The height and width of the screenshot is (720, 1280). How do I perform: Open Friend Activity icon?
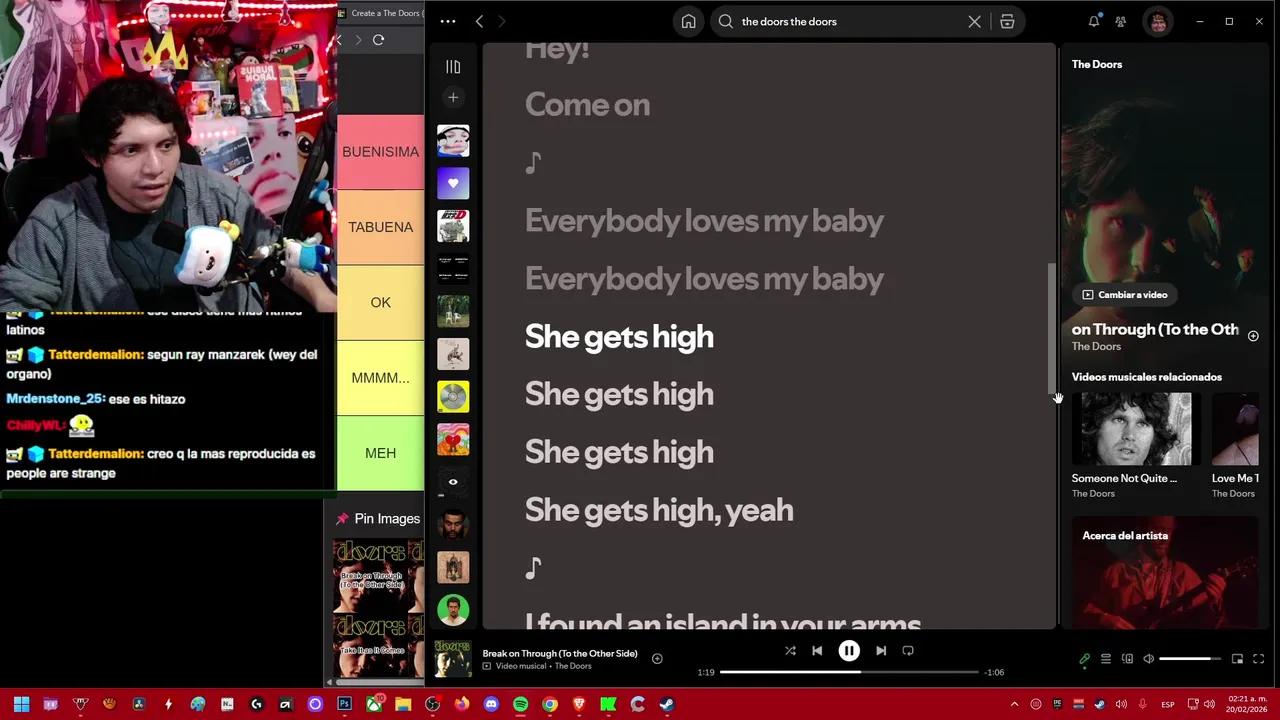tap(1121, 21)
